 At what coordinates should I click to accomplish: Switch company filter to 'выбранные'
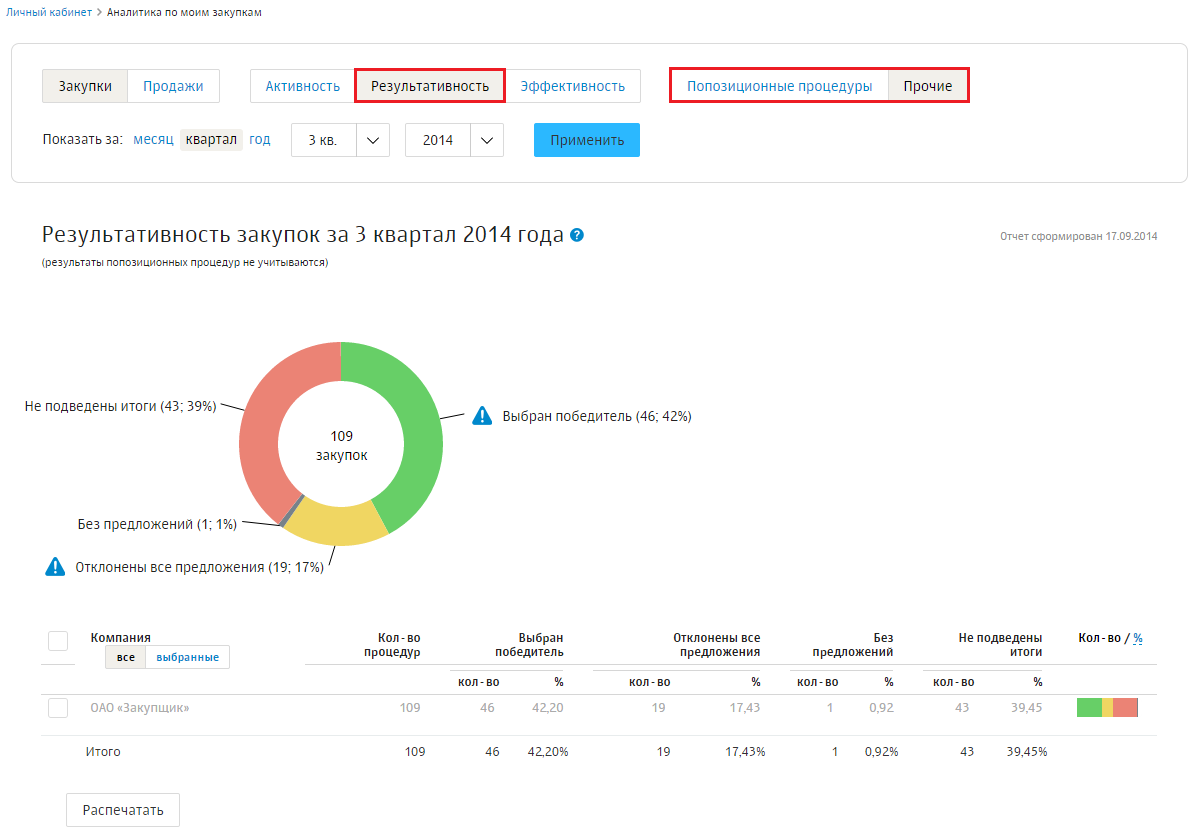point(187,657)
